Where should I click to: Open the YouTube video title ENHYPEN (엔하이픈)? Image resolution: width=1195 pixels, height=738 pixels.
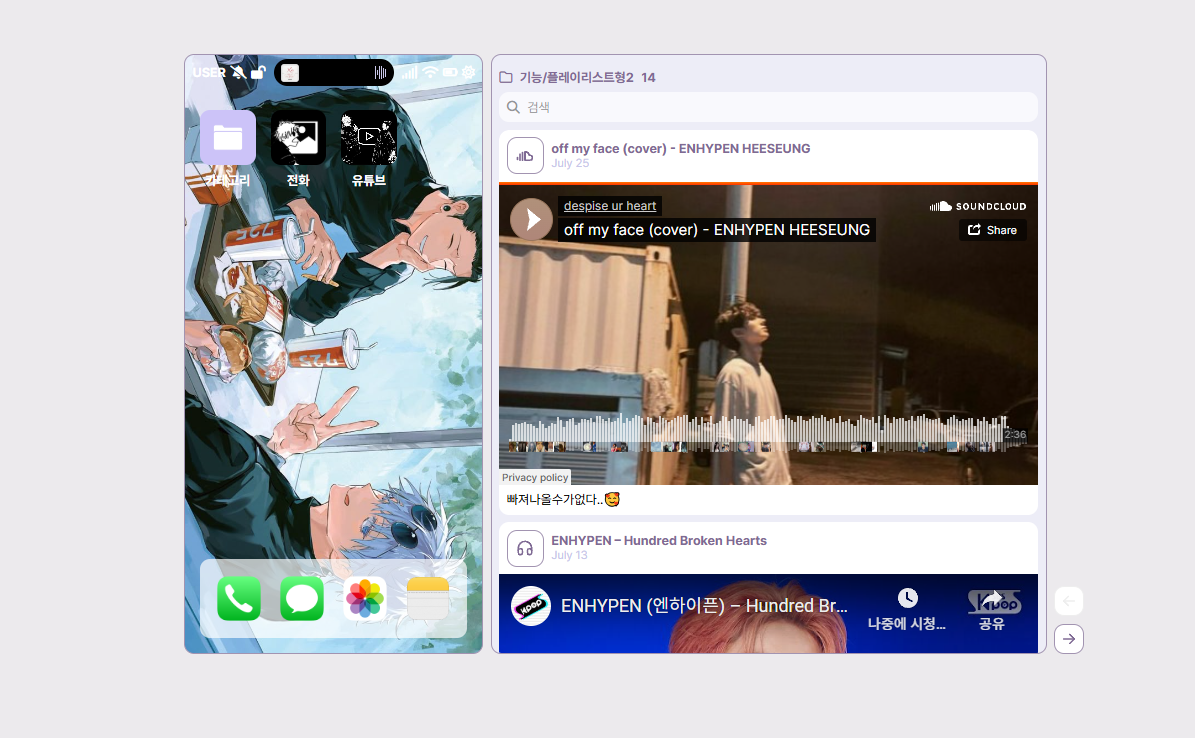704,605
